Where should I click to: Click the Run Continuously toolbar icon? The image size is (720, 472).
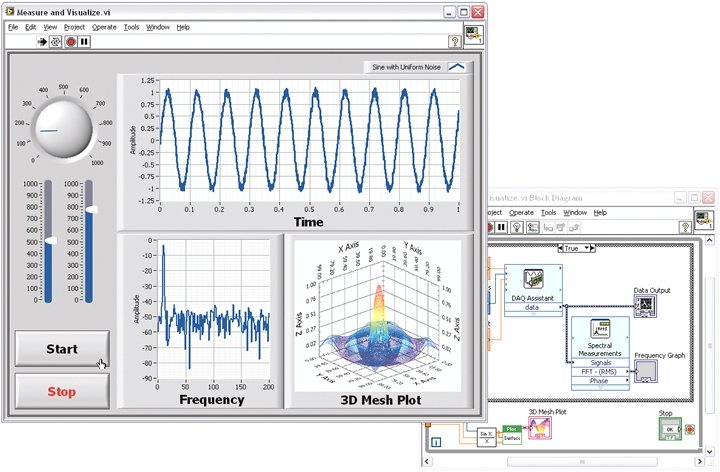click(x=56, y=43)
